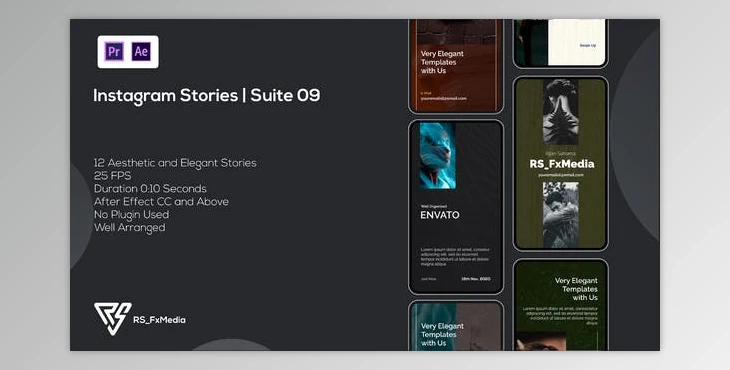
Task: Open the cream 'Swipe Up' story mockup
Action: (561, 43)
